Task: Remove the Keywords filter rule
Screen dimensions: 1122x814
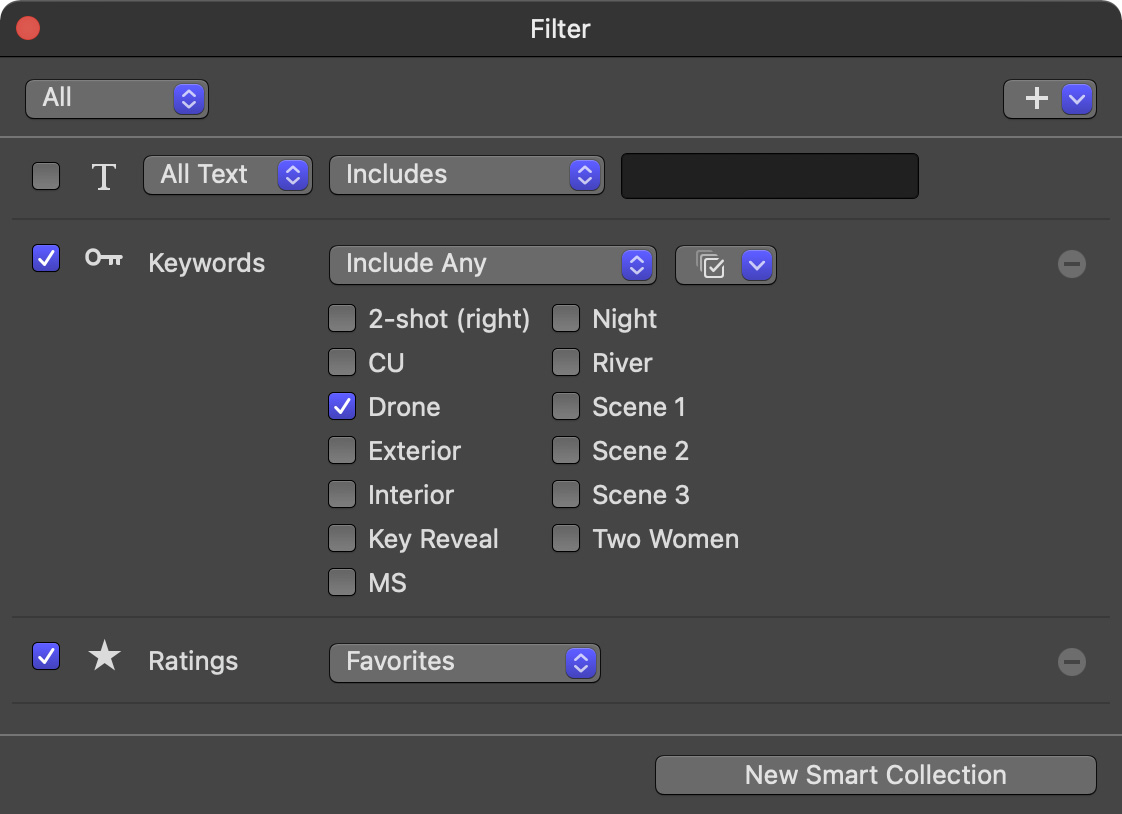Action: (1071, 264)
